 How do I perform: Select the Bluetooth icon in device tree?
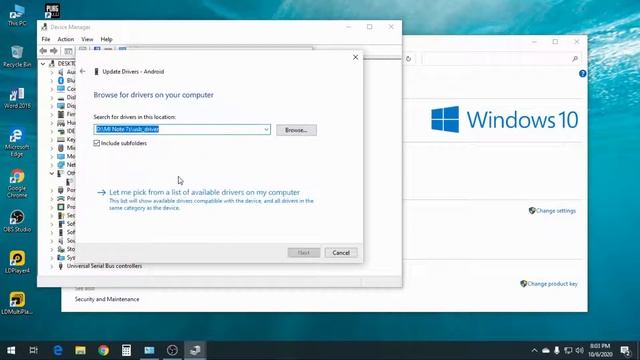pos(61,80)
